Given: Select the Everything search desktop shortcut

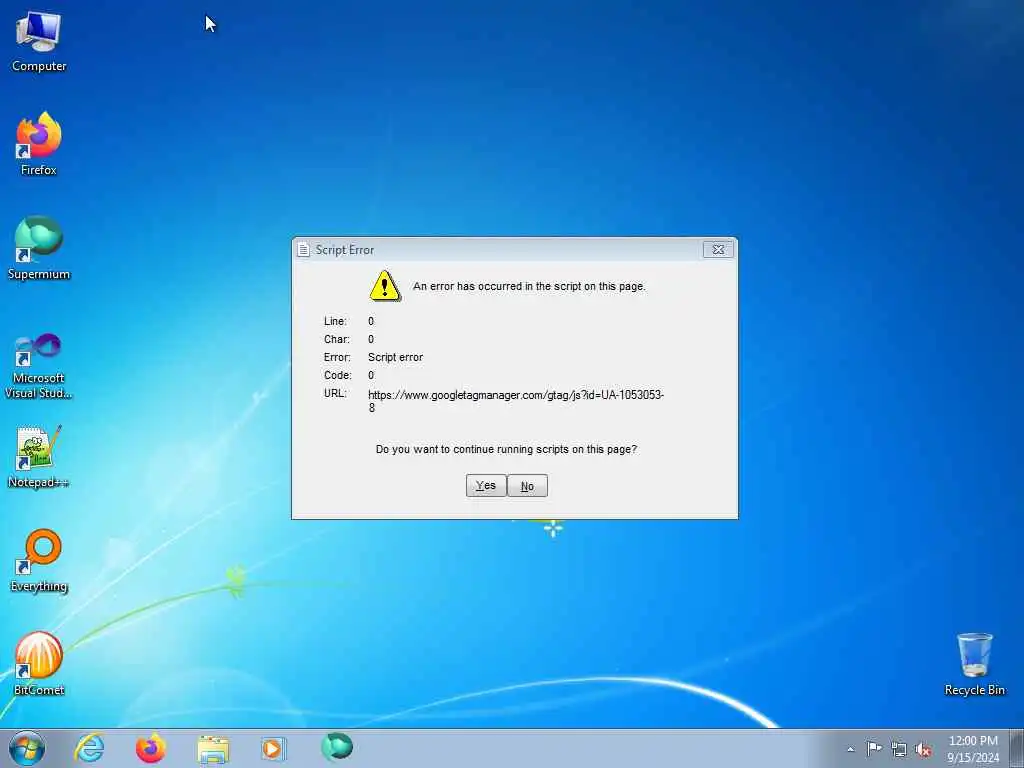Looking at the screenshot, I should pos(39,560).
